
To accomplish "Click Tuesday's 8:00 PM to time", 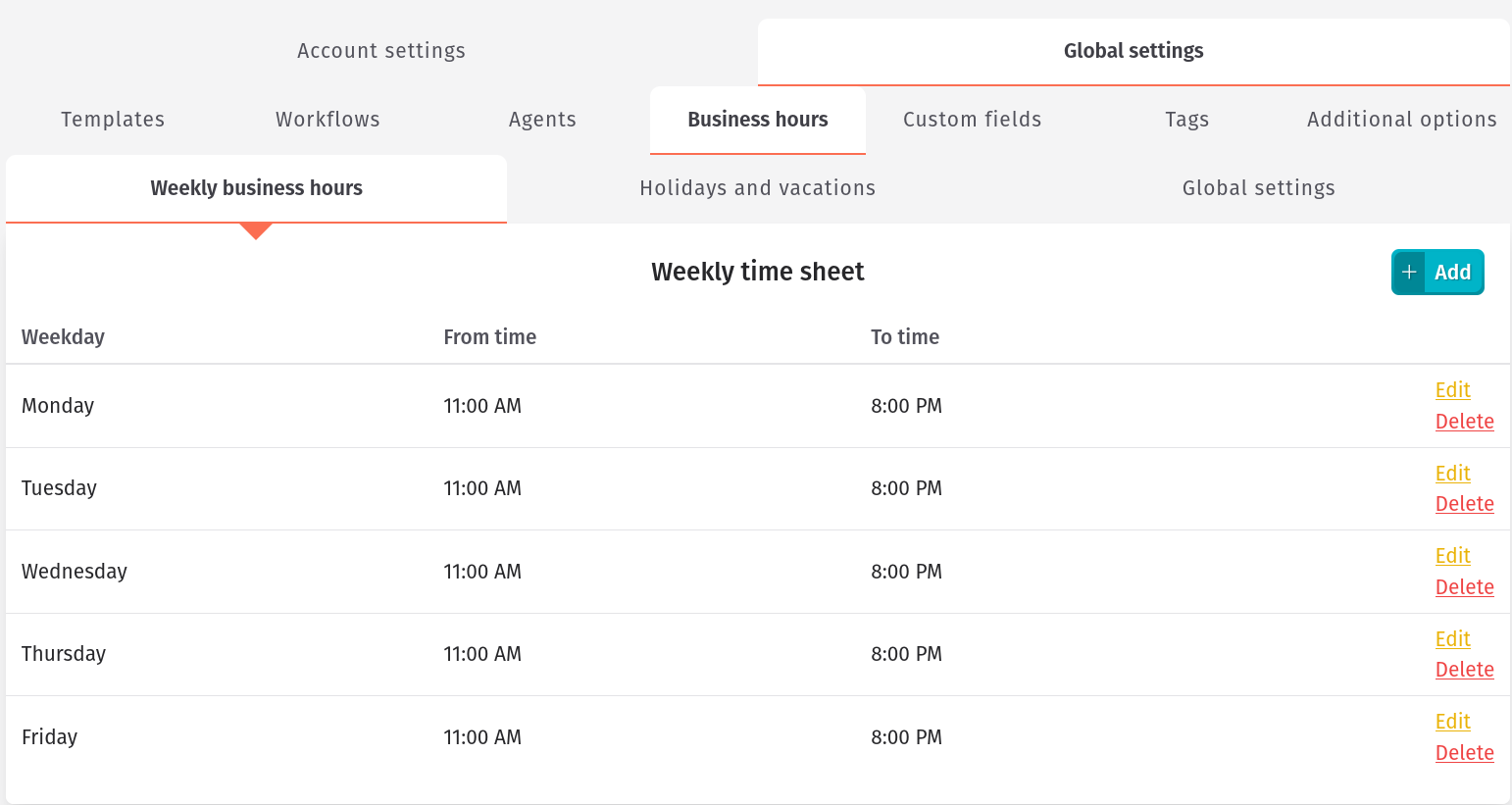I will pyautogui.click(x=906, y=488).
